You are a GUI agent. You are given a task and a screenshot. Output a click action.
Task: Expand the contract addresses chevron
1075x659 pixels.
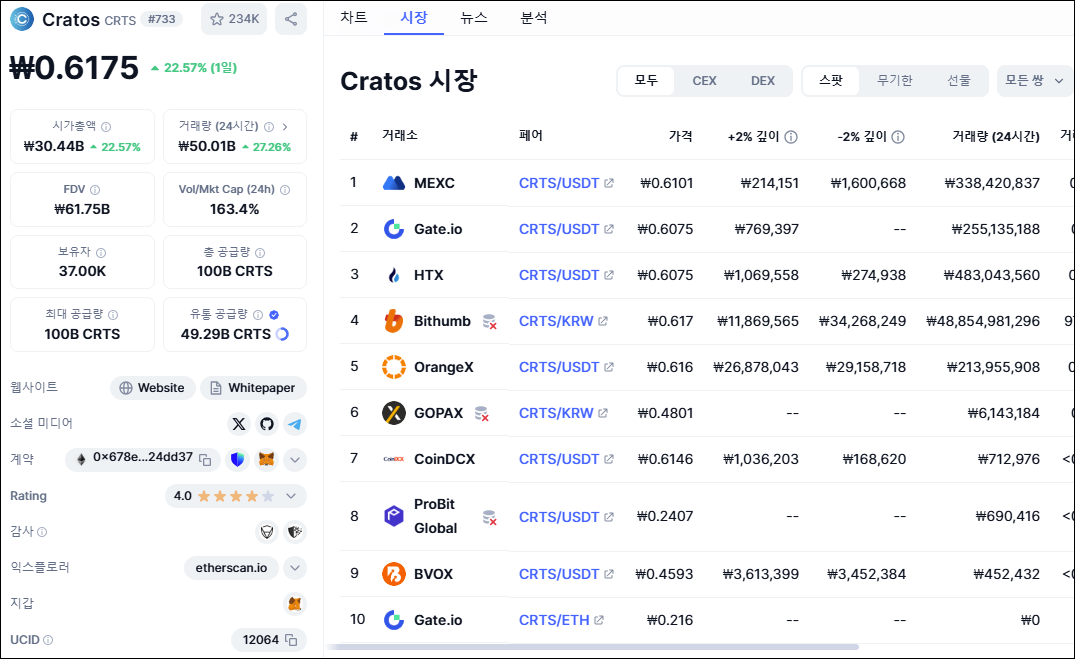click(x=295, y=459)
